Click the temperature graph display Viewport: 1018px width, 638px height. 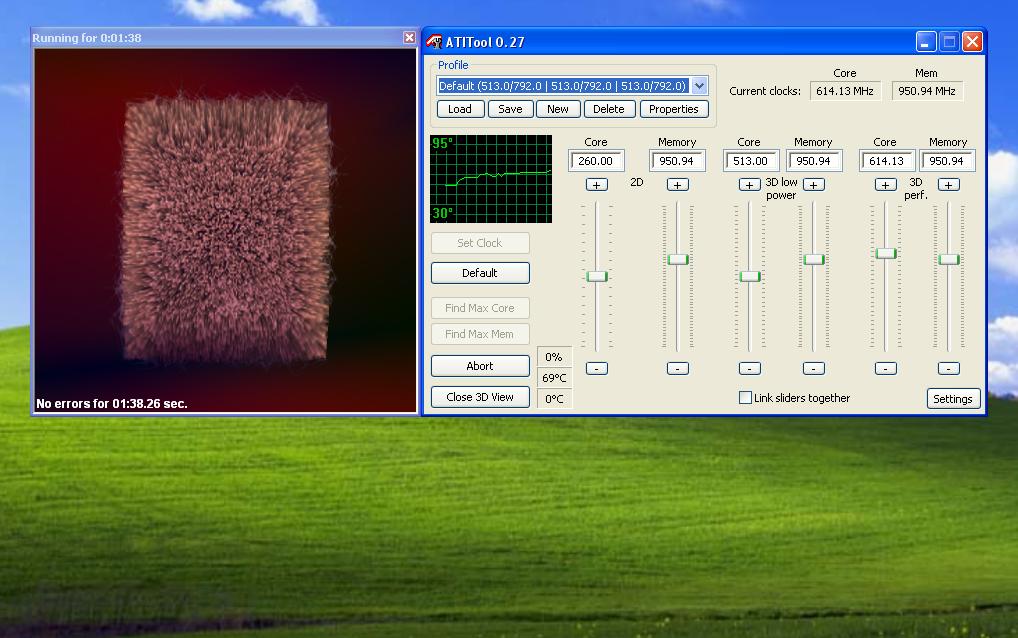pos(491,179)
